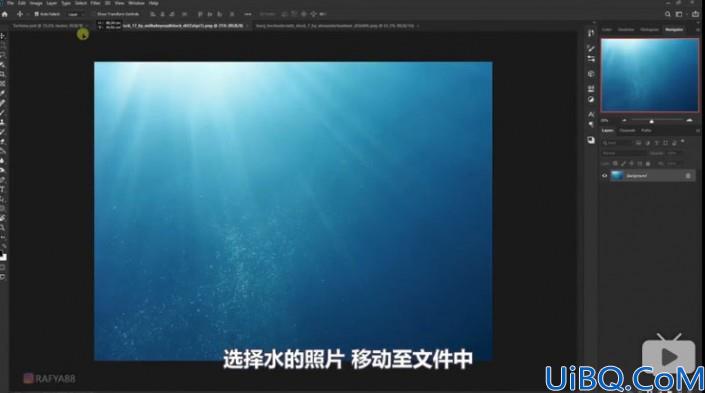Toggle the Auto-Select checkbox
Image resolution: width=705 pixels, height=393 pixels.
(x=36, y=14)
